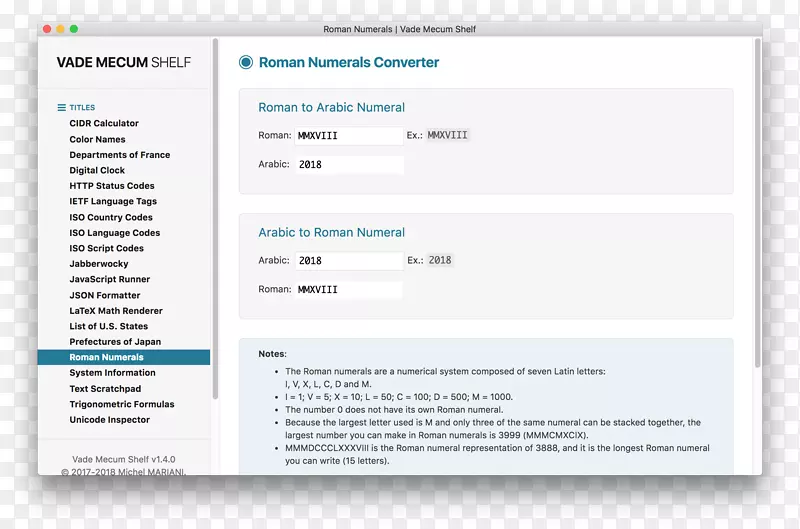Click the Arabic output field under Roman to Arabic
Screen dimensions: 800x529
pos(348,165)
